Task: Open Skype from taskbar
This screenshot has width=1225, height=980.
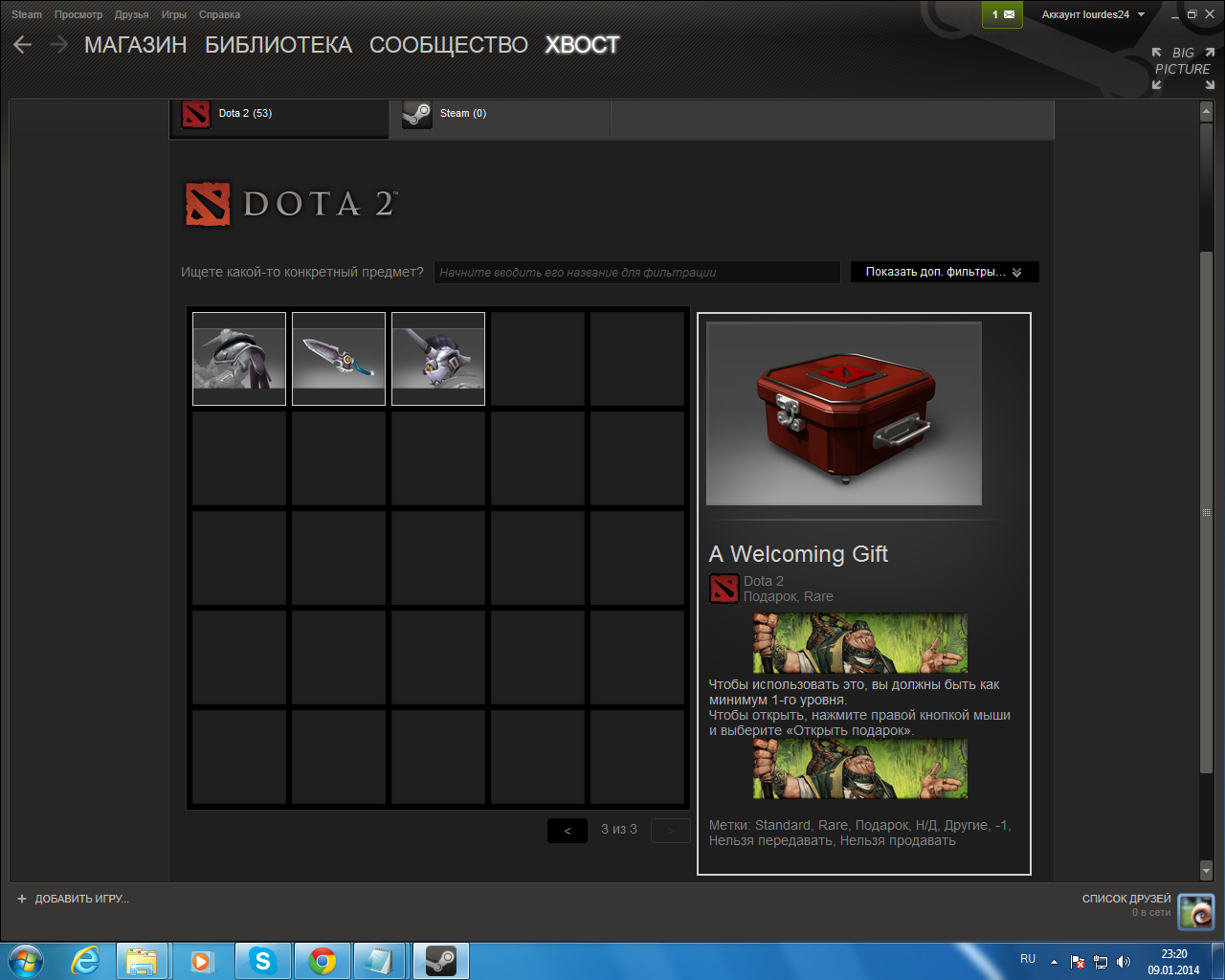Action: (262, 961)
